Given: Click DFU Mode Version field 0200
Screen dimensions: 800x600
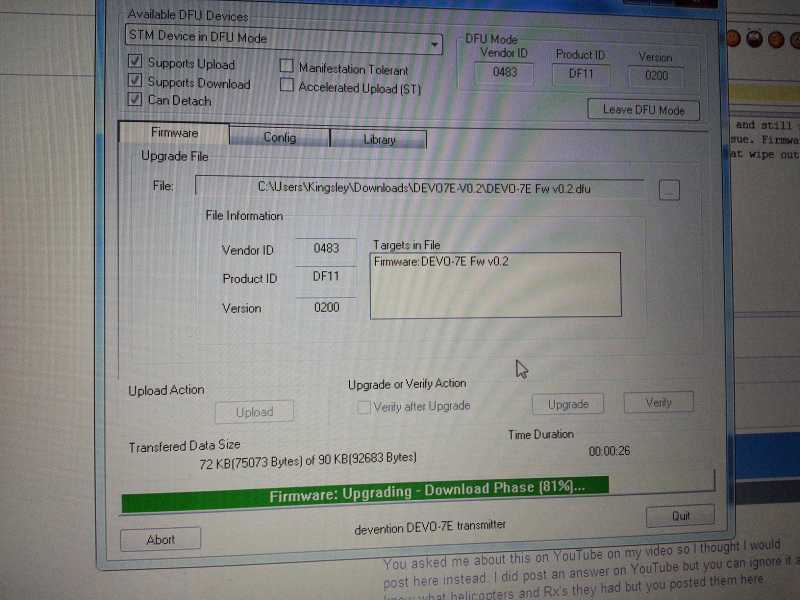Looking at the screenshot, I should 656,76.
